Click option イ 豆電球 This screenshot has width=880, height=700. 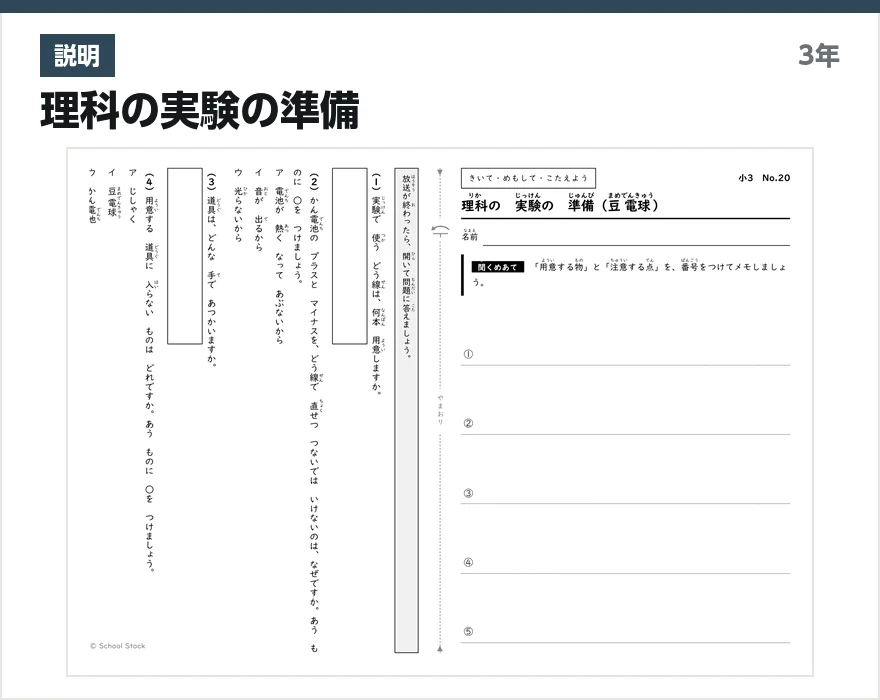pos(112,192)
